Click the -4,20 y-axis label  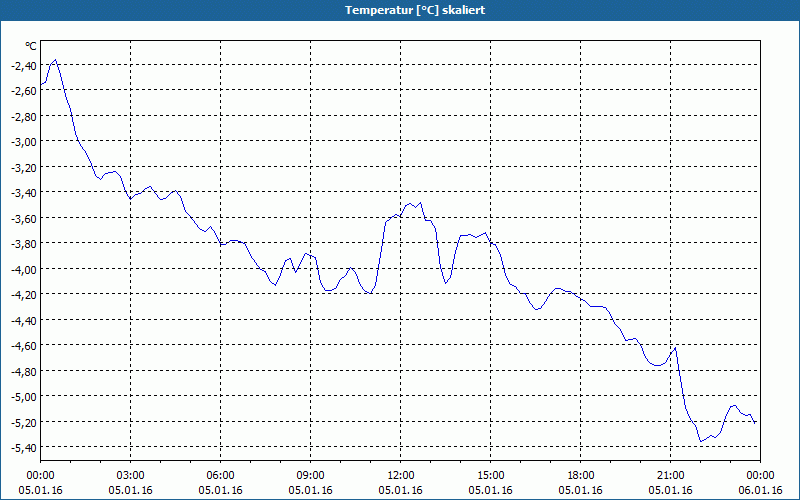[x=23, y=294]
